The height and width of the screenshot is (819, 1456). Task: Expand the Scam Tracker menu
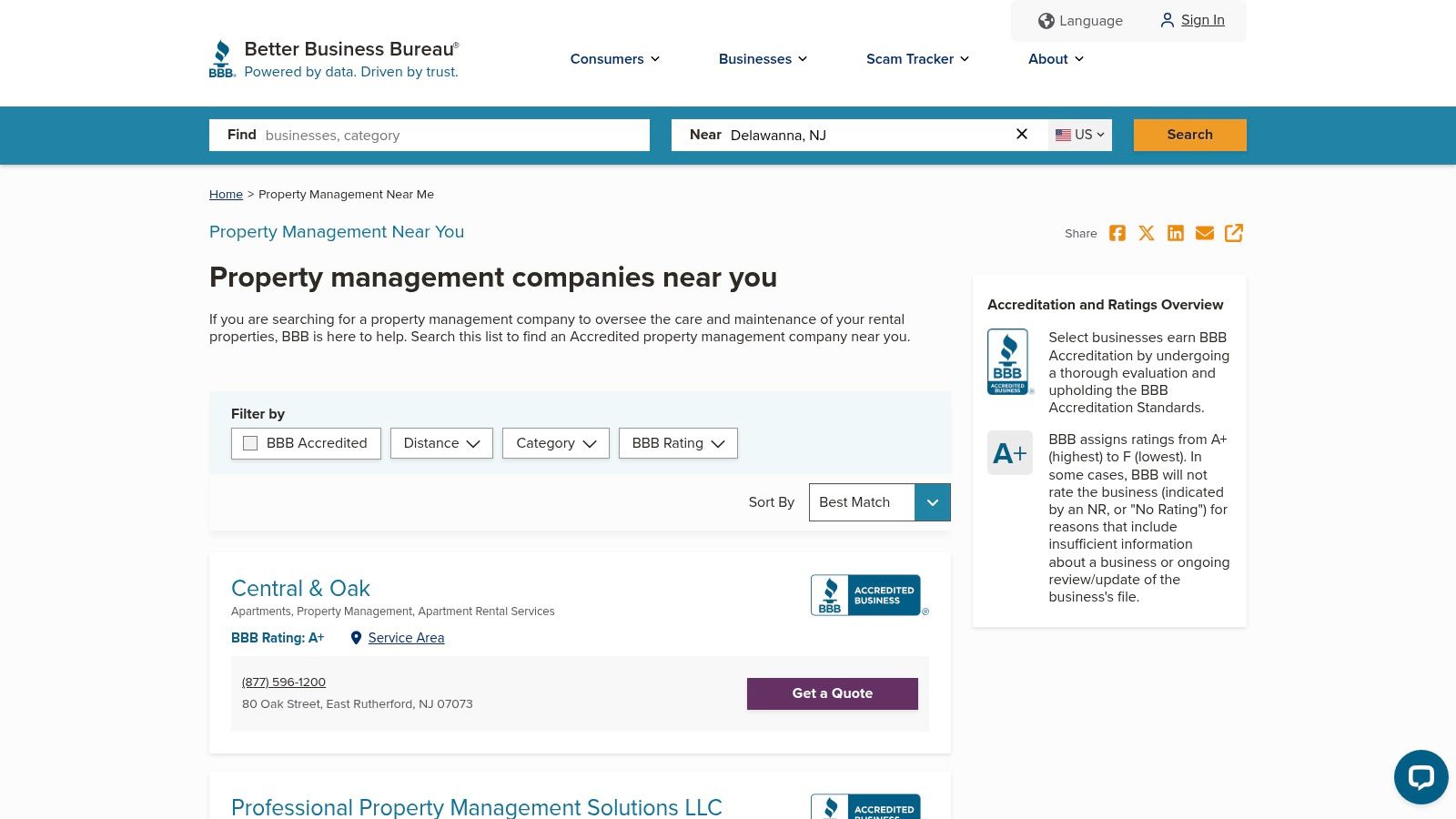click(918, 59)
